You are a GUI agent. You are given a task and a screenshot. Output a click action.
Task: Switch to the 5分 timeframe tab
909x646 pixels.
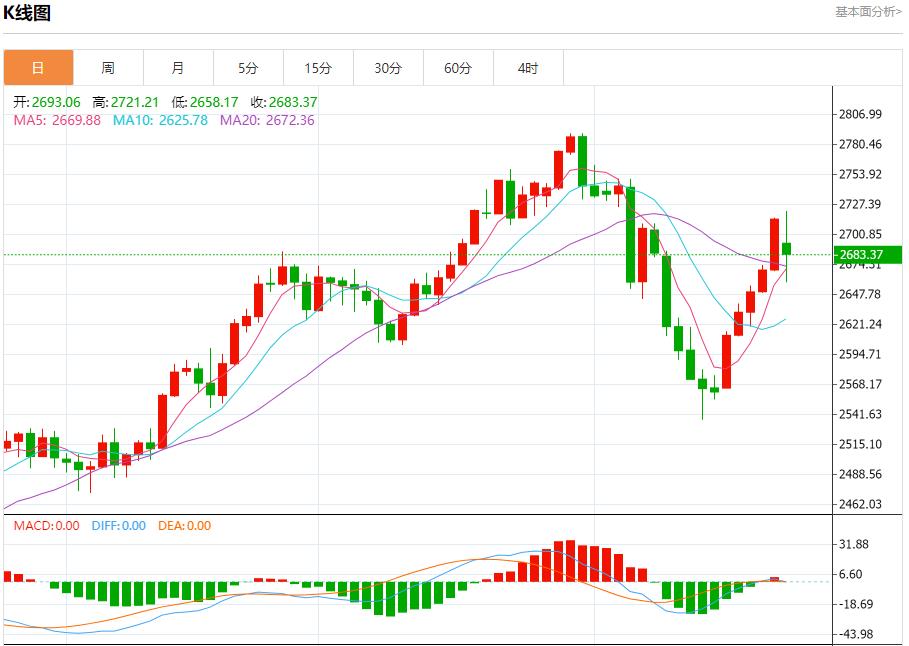tap(248, 68)
